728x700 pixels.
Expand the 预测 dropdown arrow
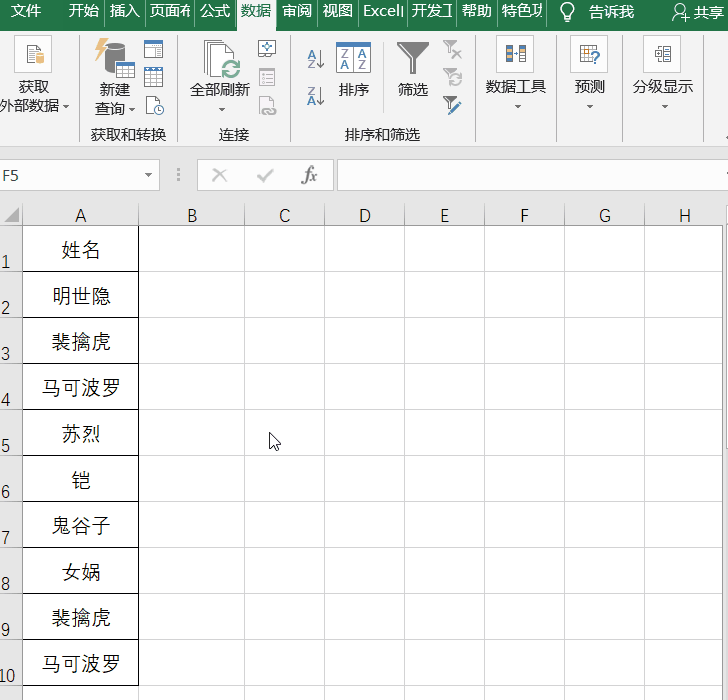point(590,107)
